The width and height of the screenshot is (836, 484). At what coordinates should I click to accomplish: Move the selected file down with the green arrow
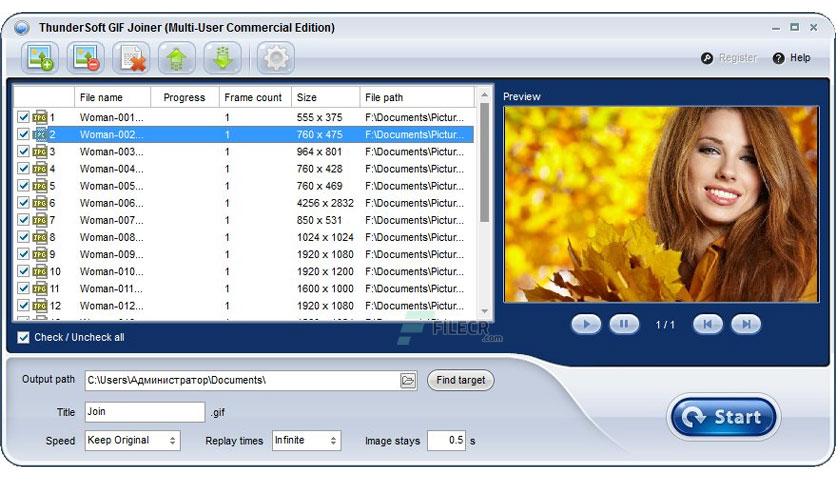point(222,58)
